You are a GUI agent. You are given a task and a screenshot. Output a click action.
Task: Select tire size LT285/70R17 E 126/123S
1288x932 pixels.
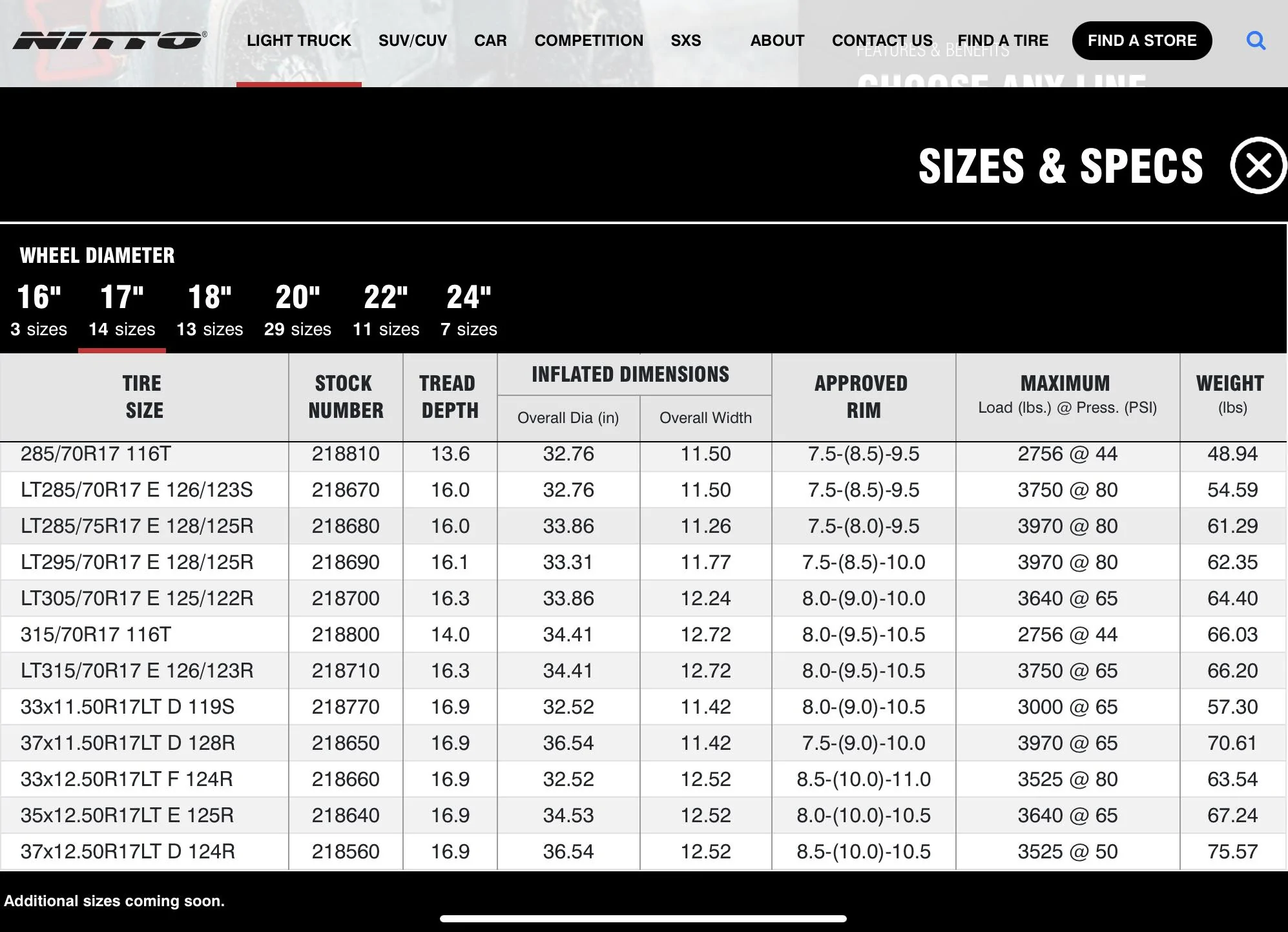(136, 490)
